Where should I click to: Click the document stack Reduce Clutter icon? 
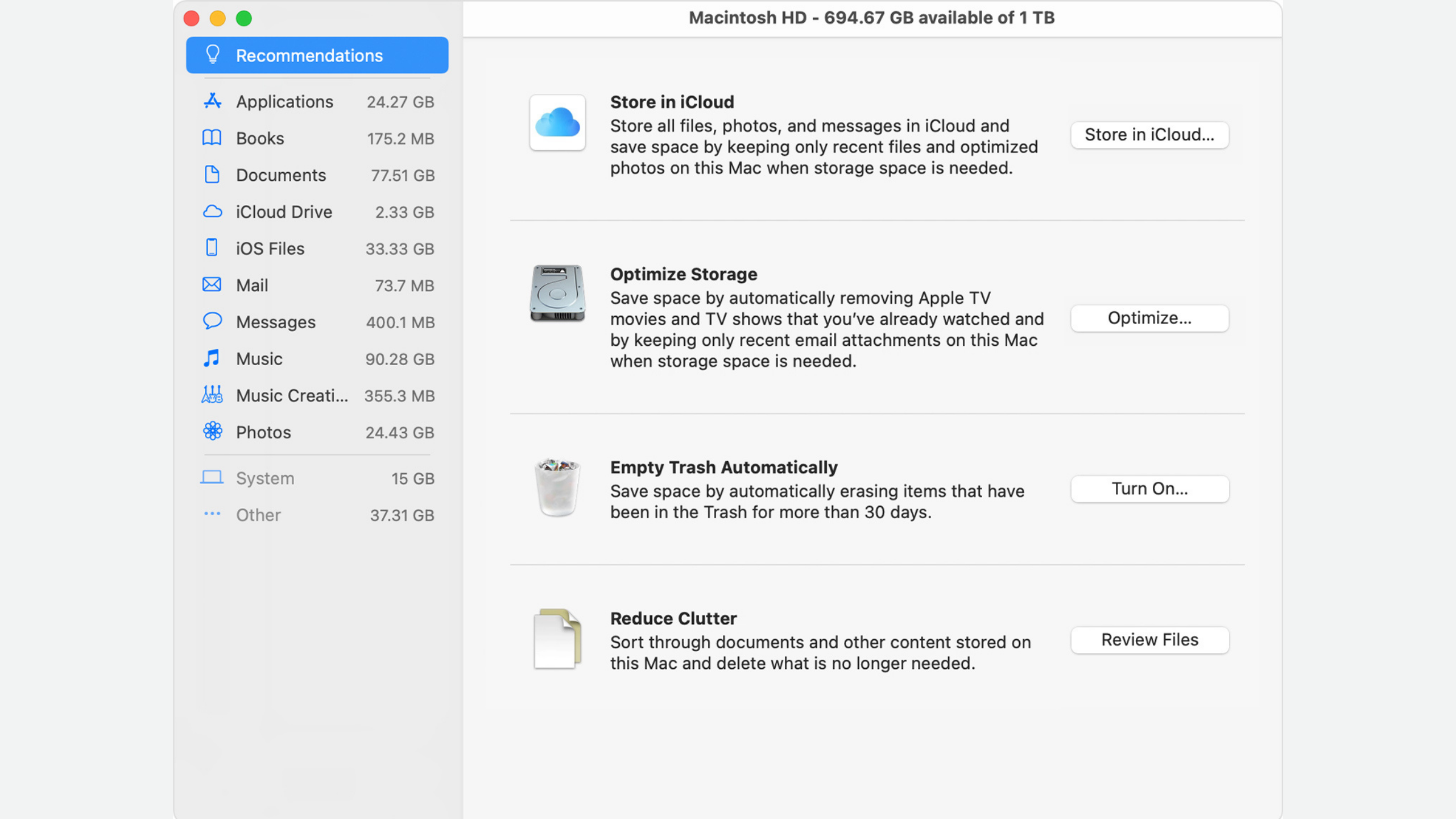[557, 639]
